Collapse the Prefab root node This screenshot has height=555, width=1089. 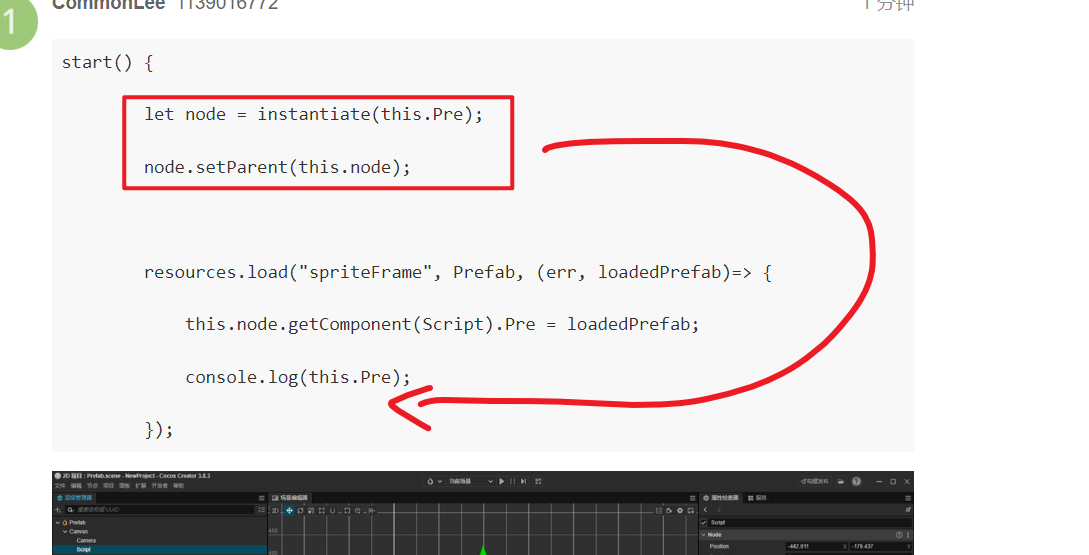pos(58,522)
